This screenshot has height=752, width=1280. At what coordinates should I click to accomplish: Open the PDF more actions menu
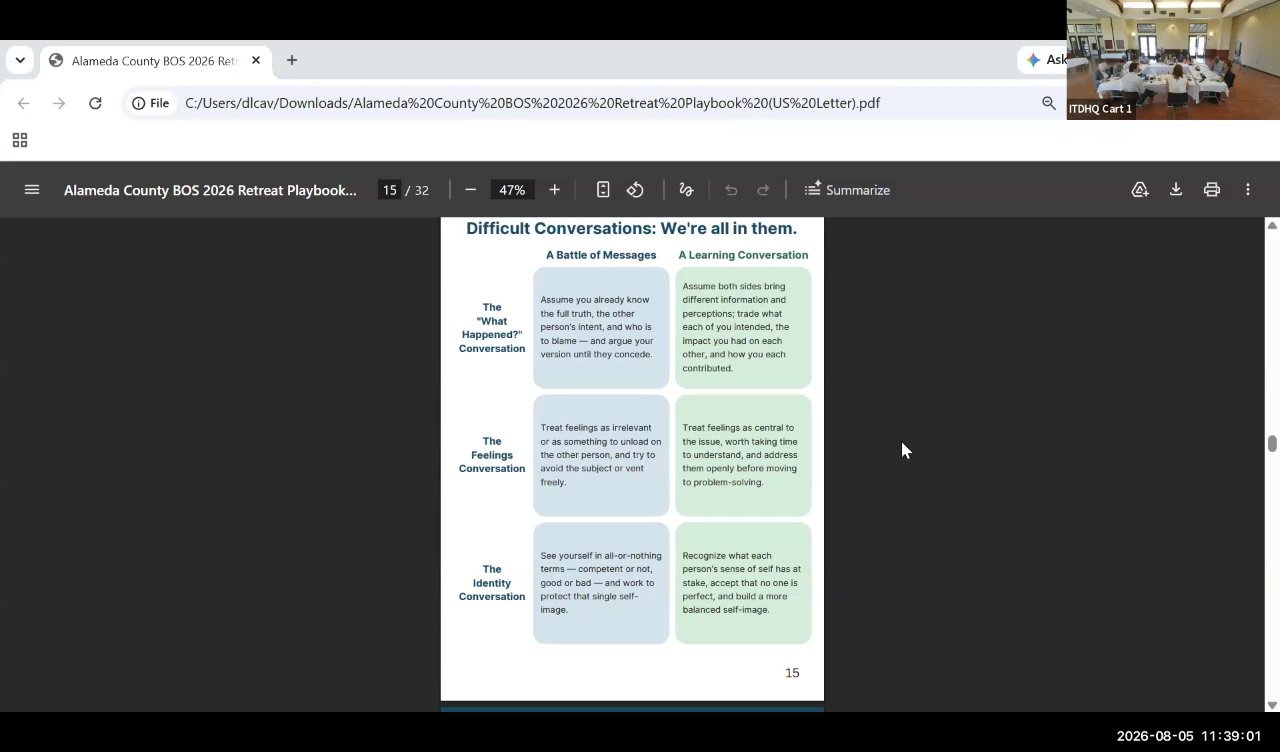[1248, 190]
